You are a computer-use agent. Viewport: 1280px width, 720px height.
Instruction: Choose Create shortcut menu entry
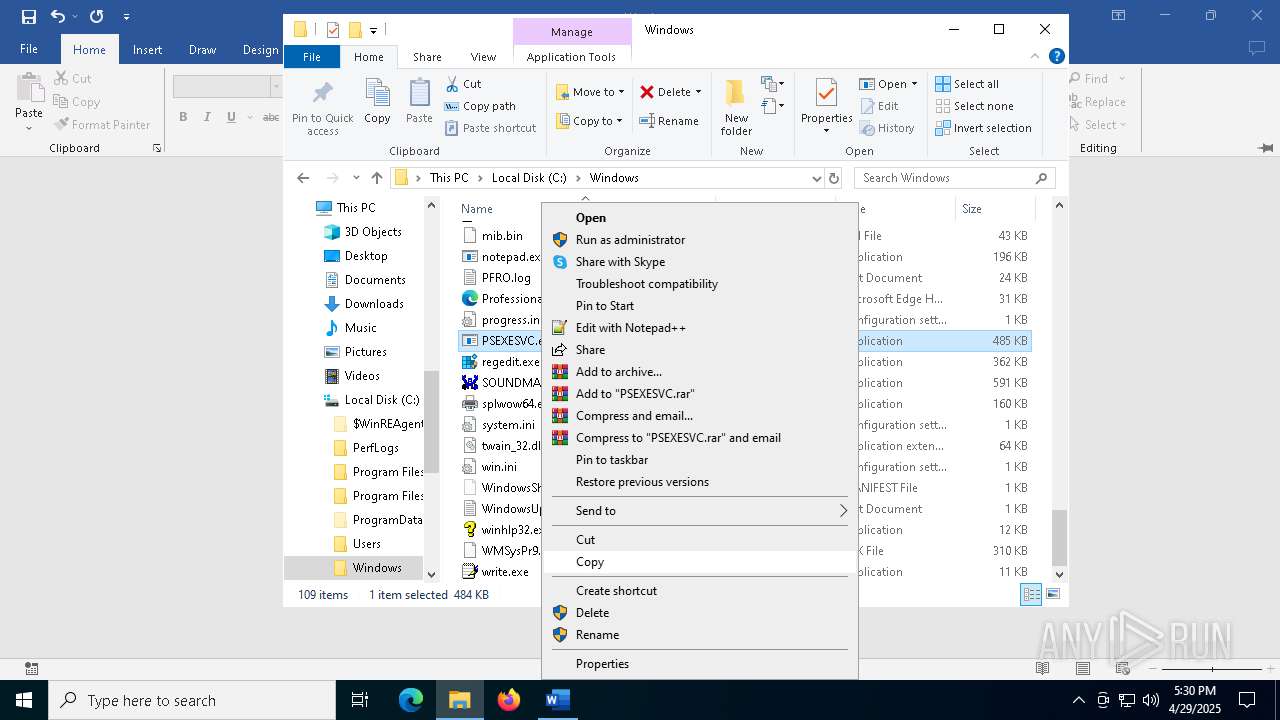700,591
